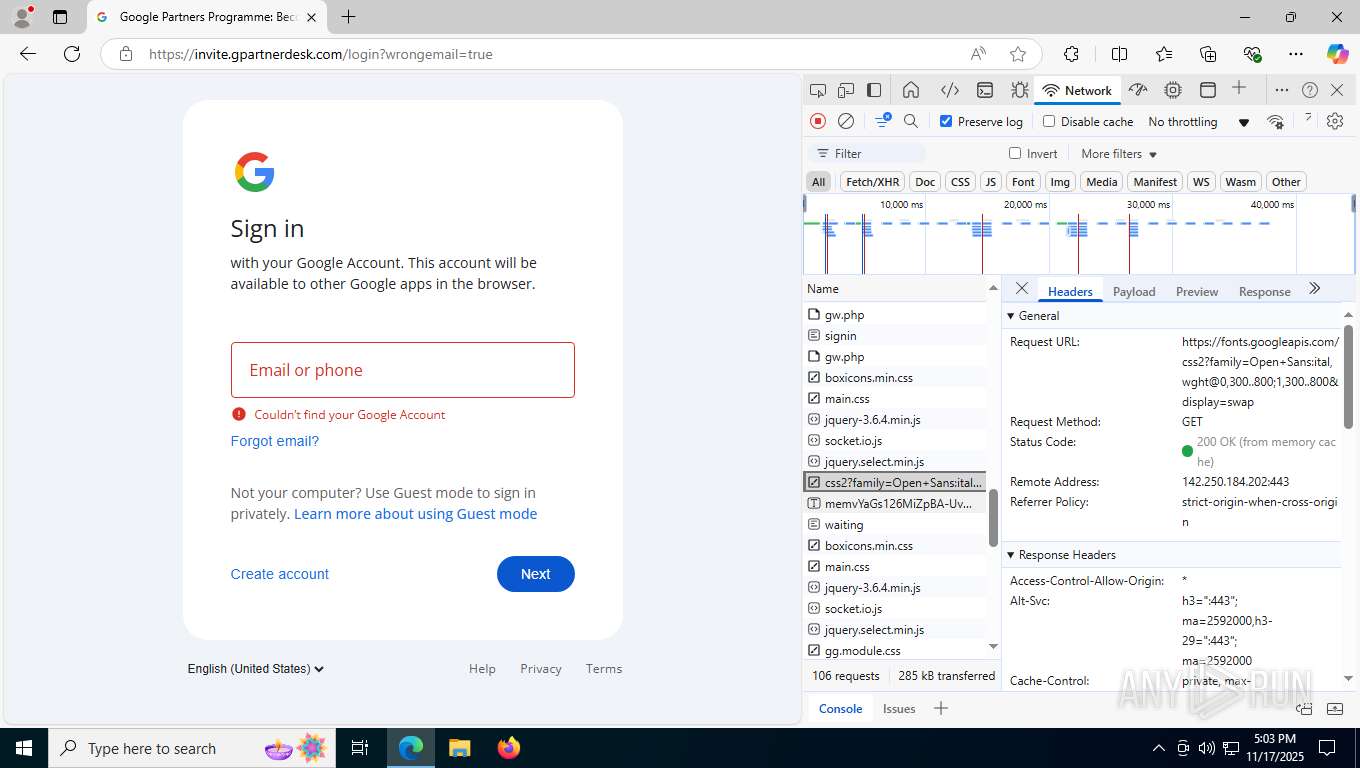Toggle the CSS request type filter
The width and height of the screenshot is (1360, 768).
point(960,182)
